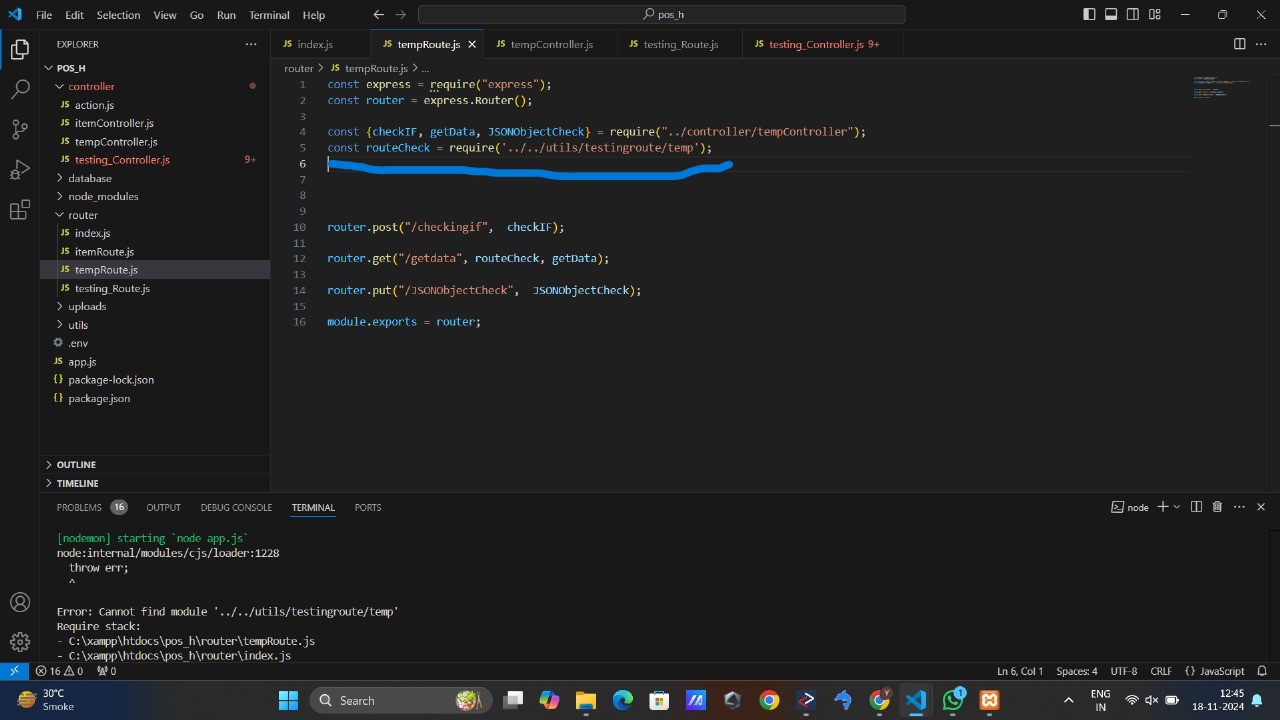Image resolution: width=1280 pixels, height=720 pixels.
Task: Kill the terminal with trash icon
Action: point(1217,507)
